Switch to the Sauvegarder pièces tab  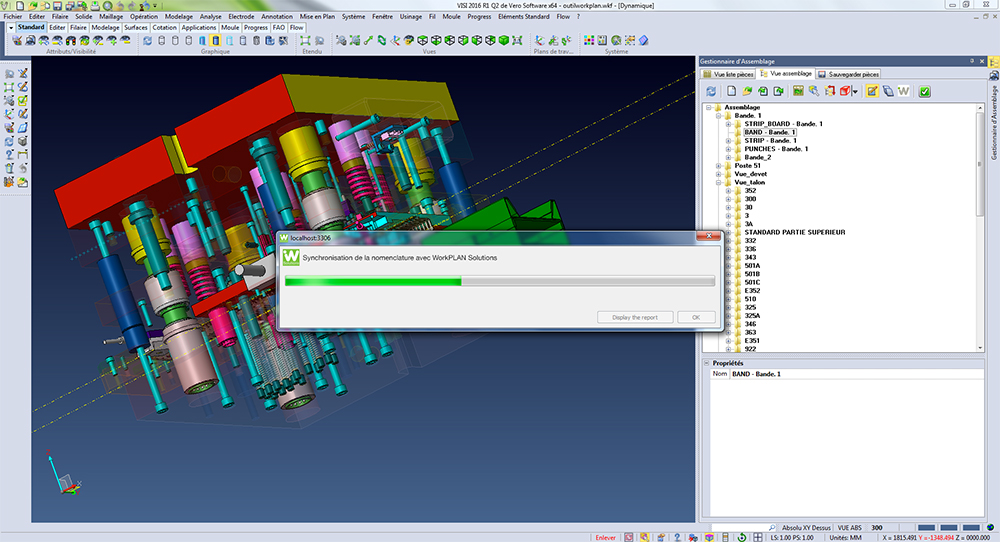pos(849,74)
